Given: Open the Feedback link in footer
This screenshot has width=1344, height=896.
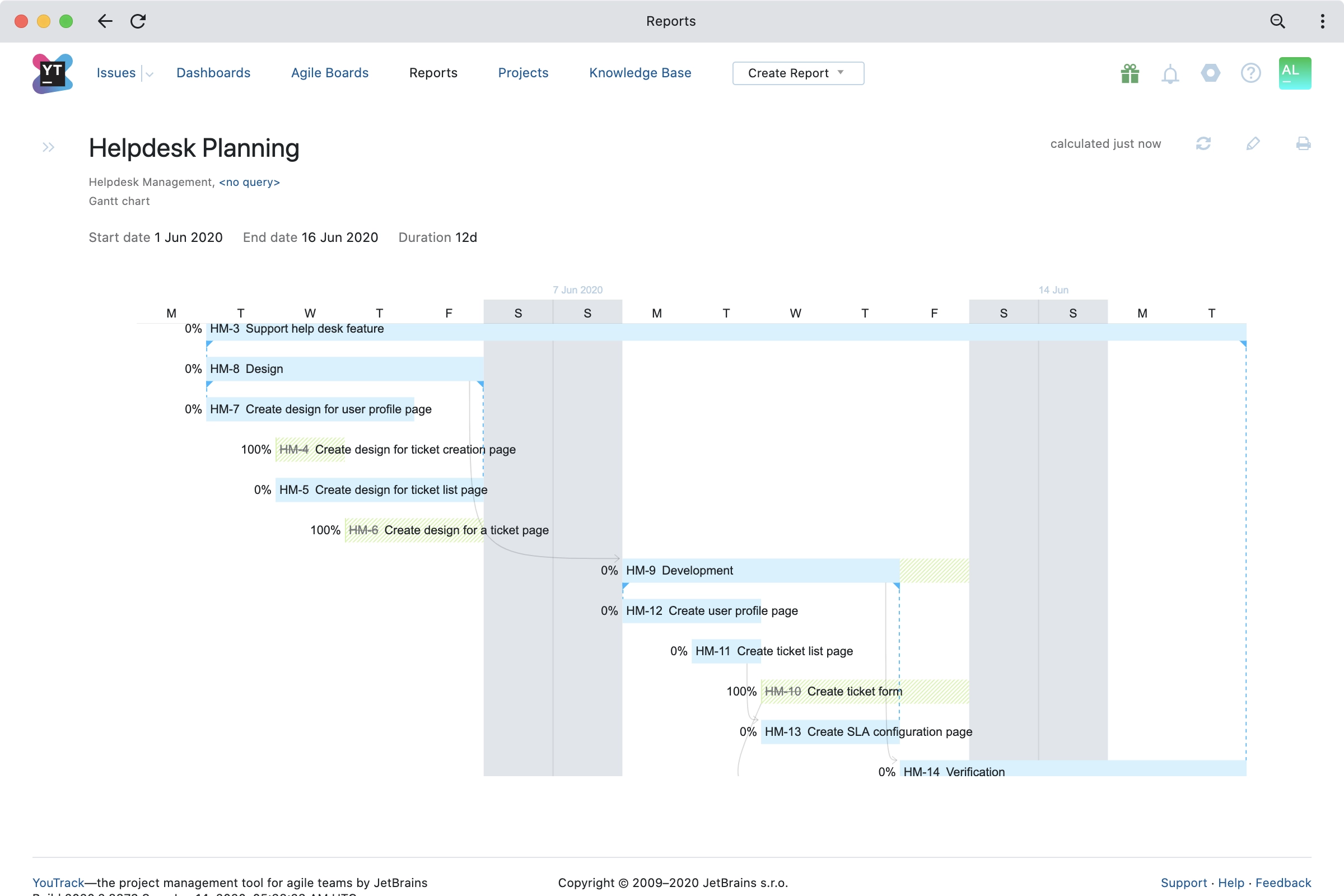Looking at the screenshot, I should tap(1283, 883).
